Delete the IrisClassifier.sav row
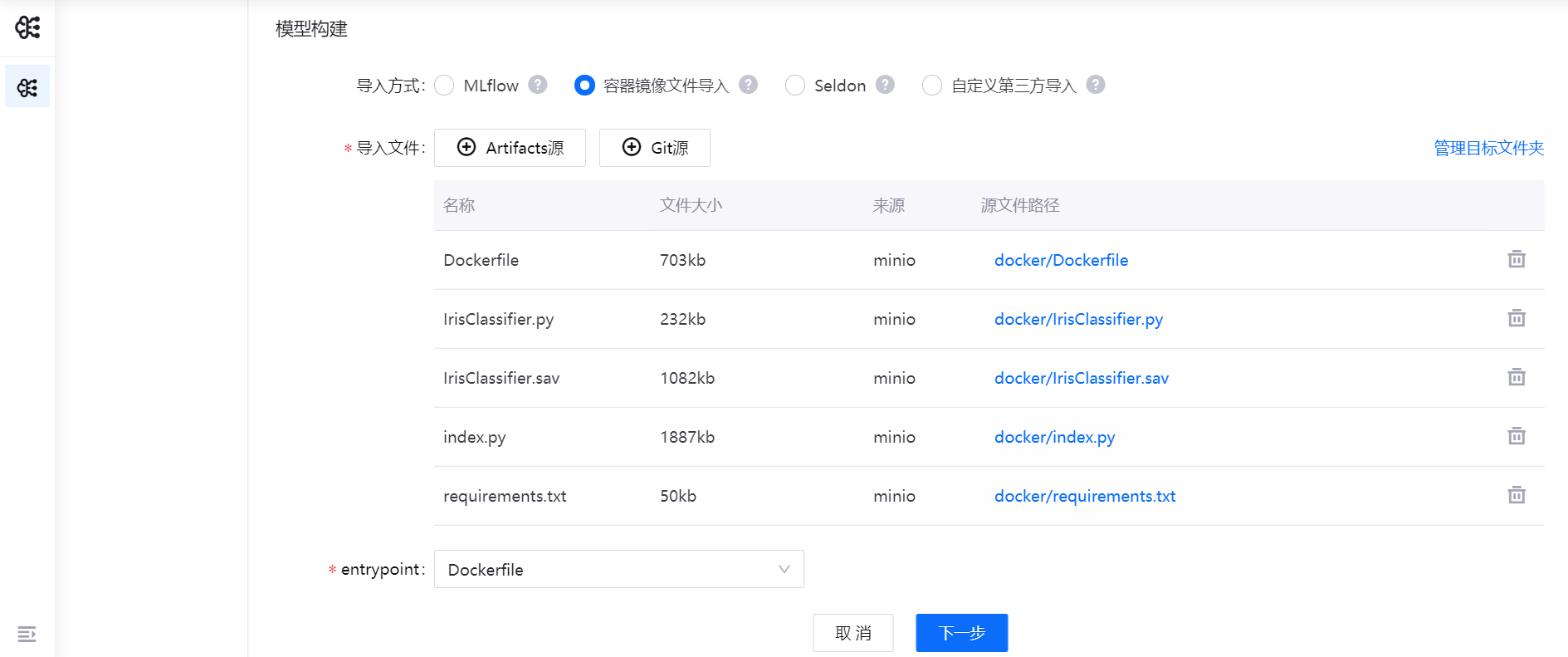Viewport: 1568px width, 657px height. [1517, 377]
